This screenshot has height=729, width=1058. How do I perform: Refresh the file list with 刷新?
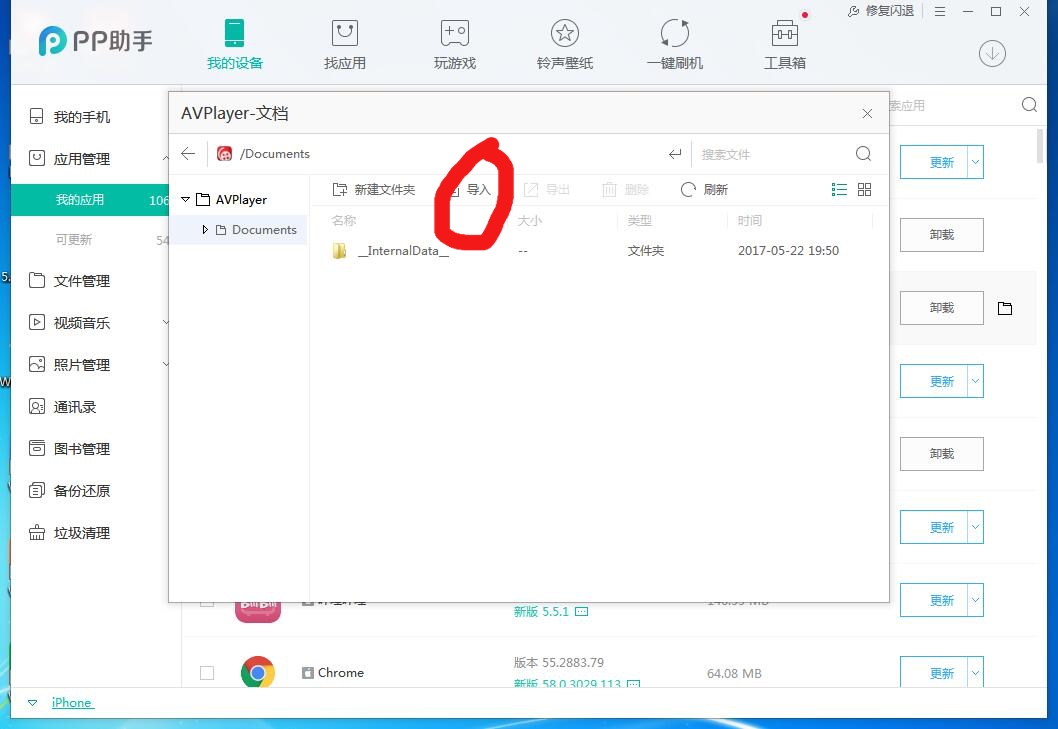coord(703,189)
